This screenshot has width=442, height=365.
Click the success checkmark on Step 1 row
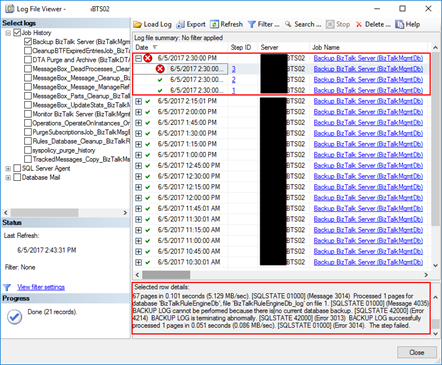160,90
